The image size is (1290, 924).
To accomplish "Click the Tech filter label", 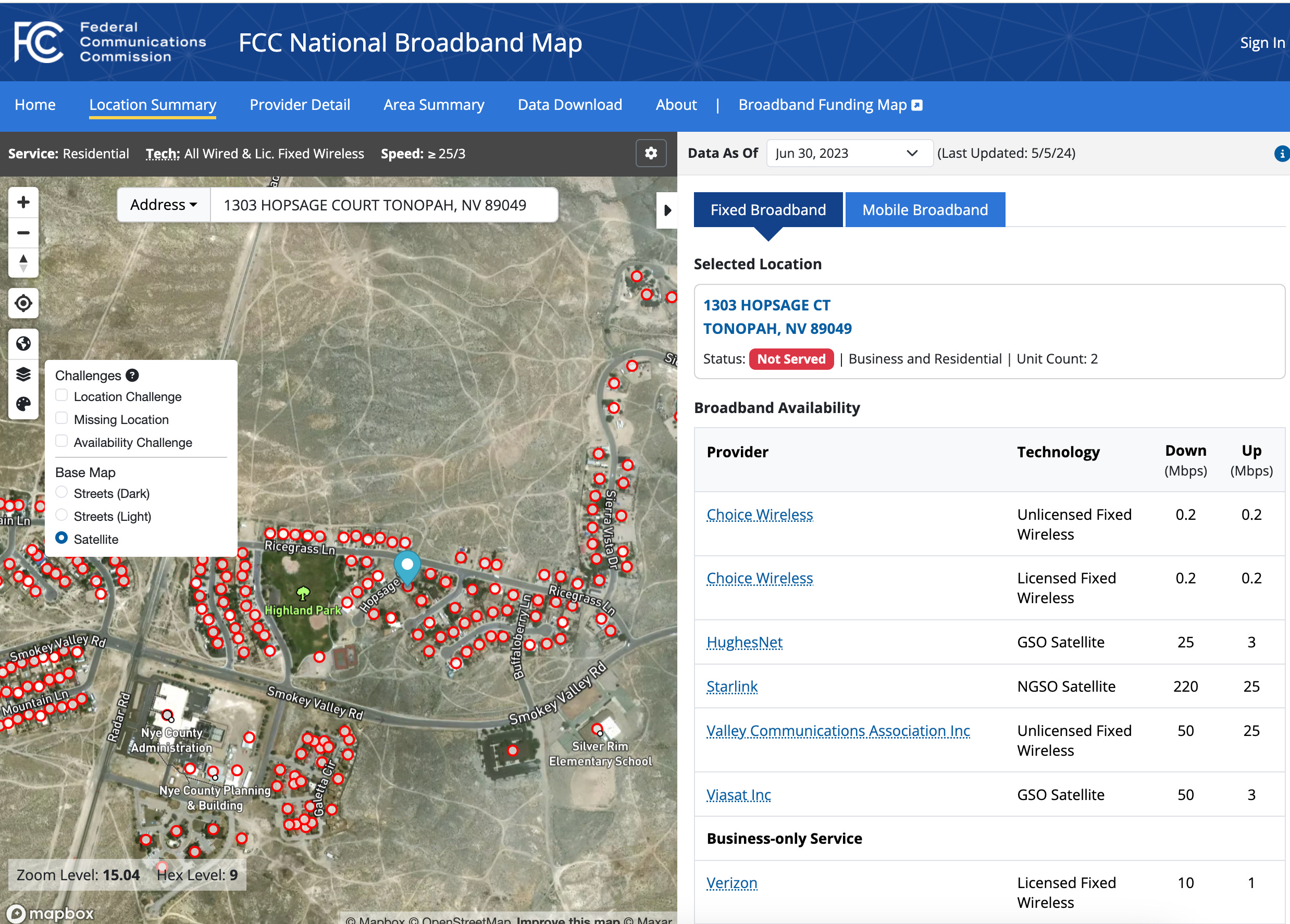I will (x=163, y=154).
